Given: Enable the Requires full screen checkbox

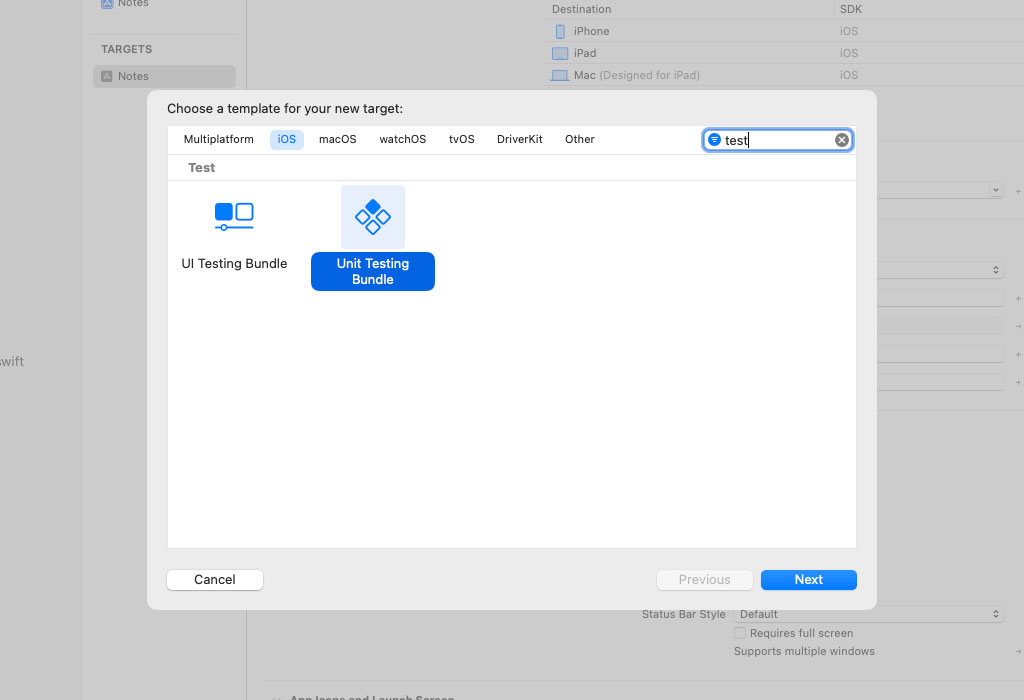Looking at the screenshot, I should (740, 633).
